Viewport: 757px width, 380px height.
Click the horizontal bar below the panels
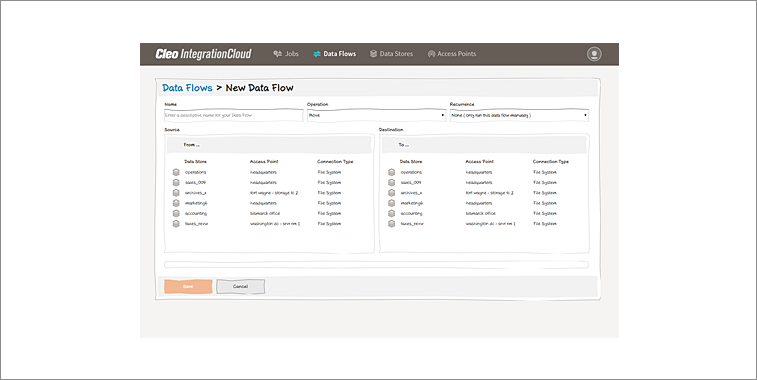[x=377, y=265]
